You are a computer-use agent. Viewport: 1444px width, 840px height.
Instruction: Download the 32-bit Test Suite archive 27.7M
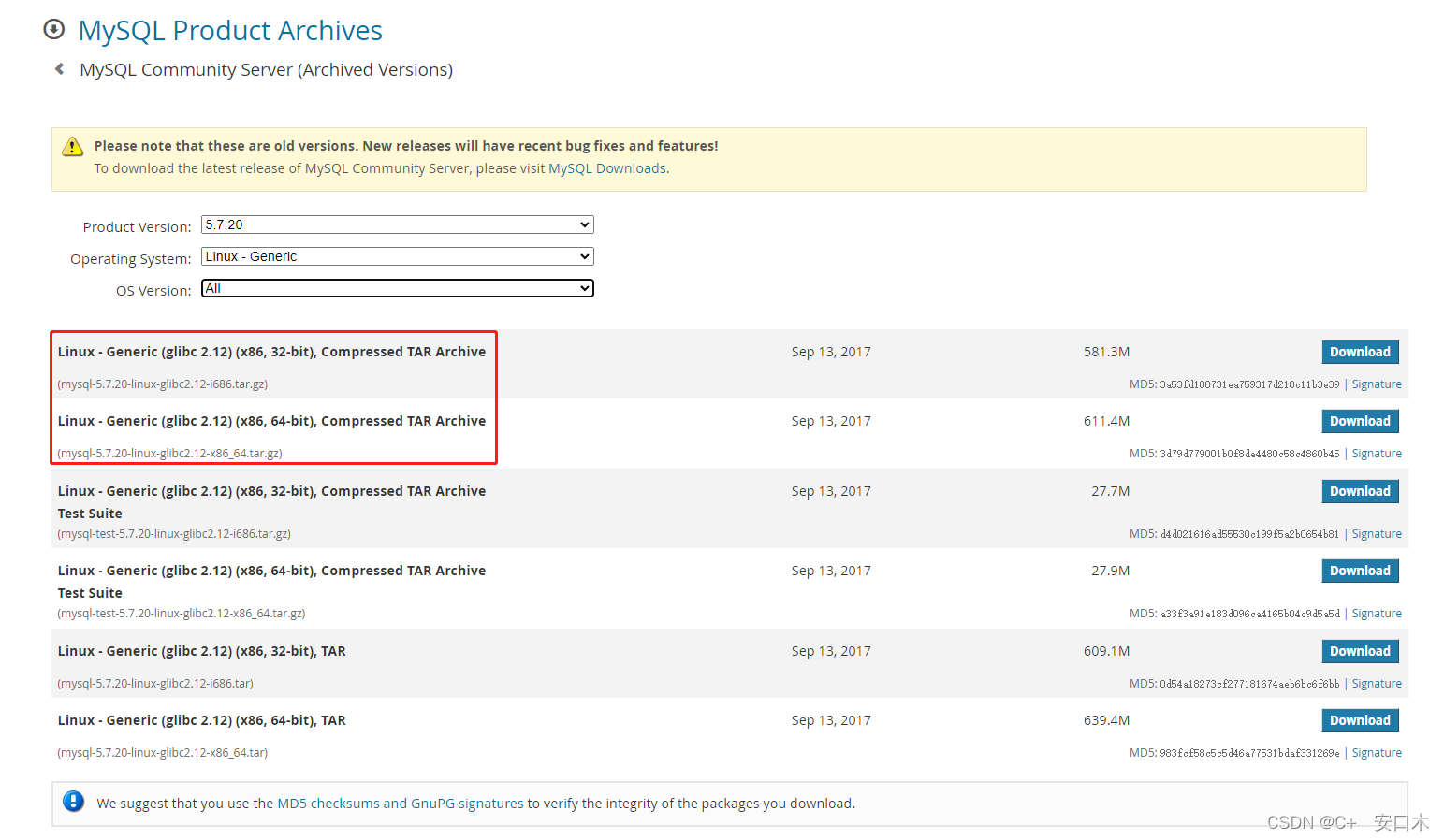click(1360, 491)
